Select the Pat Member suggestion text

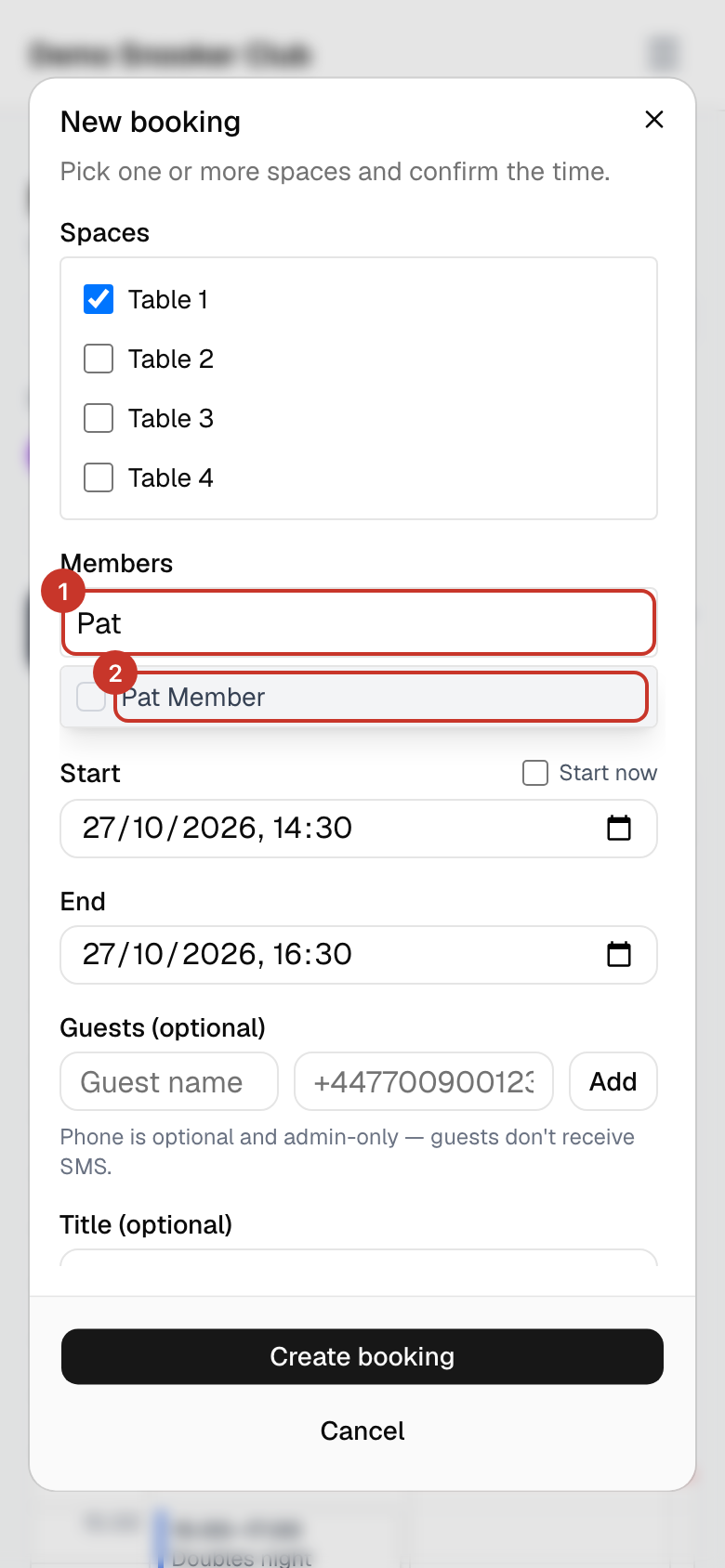193,697
